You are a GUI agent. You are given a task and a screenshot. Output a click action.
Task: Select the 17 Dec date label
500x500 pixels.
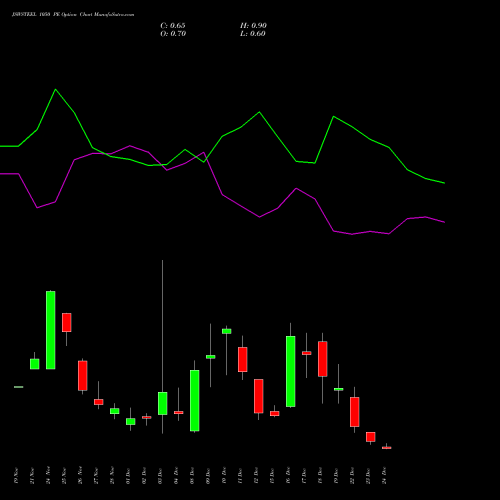point(304,476)
